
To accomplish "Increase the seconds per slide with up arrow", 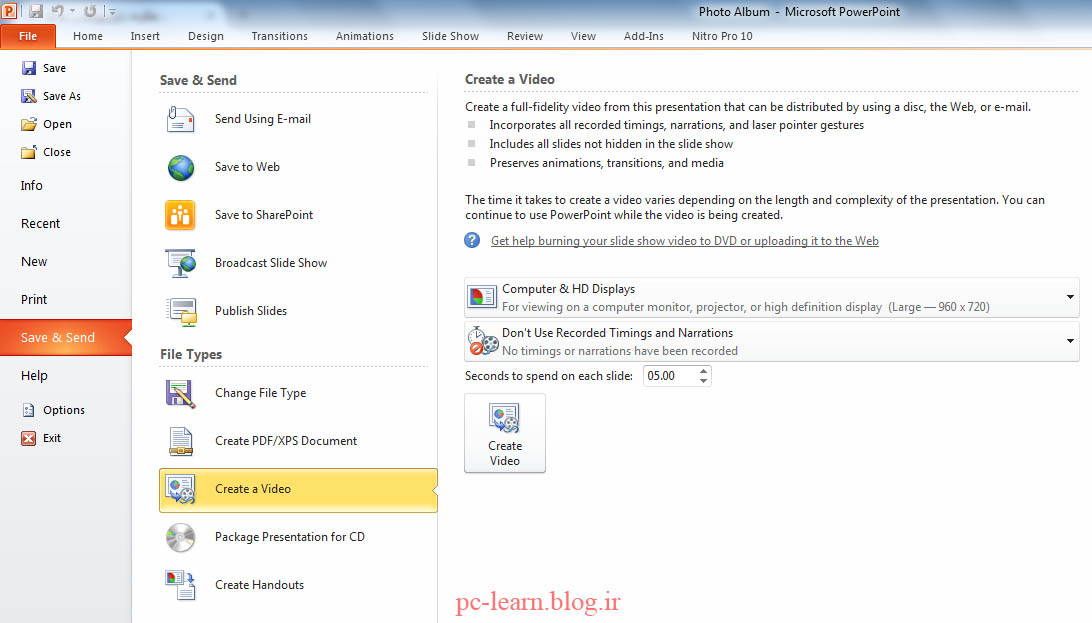I will tap(704, 371).
